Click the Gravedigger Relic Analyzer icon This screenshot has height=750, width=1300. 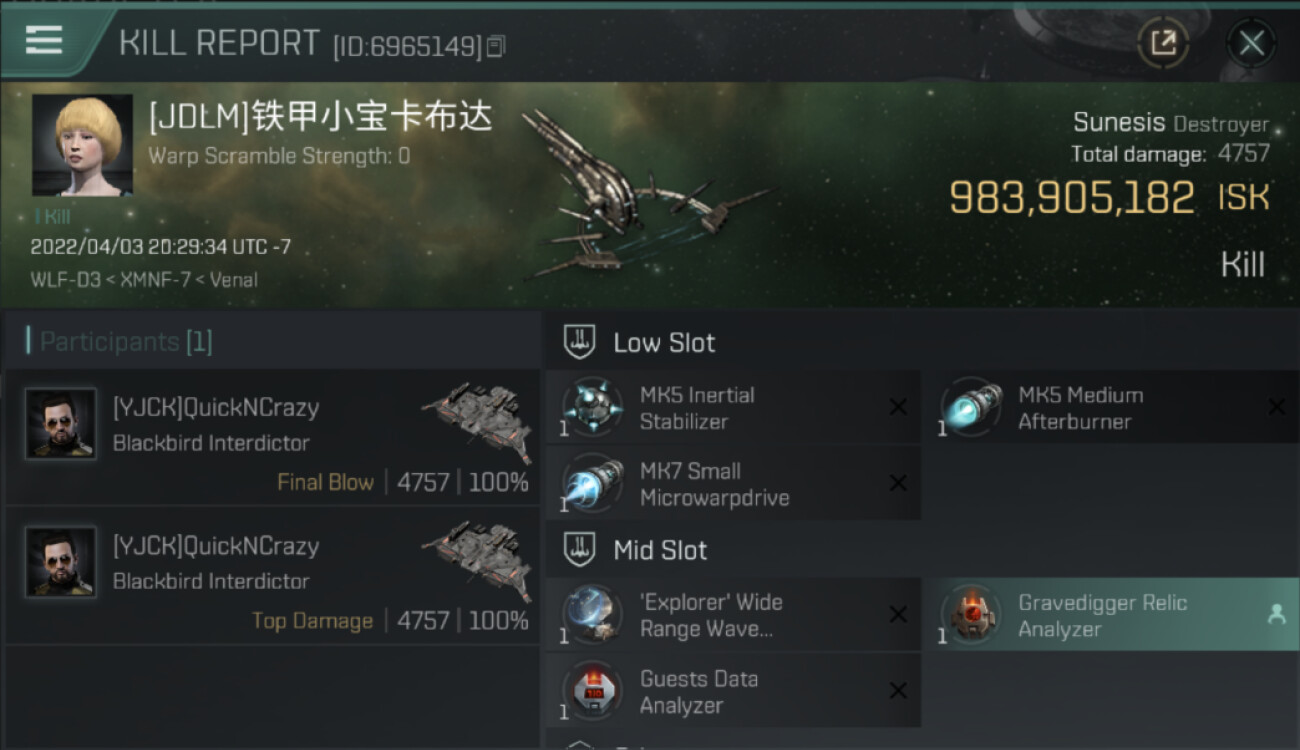click(971, 614)
